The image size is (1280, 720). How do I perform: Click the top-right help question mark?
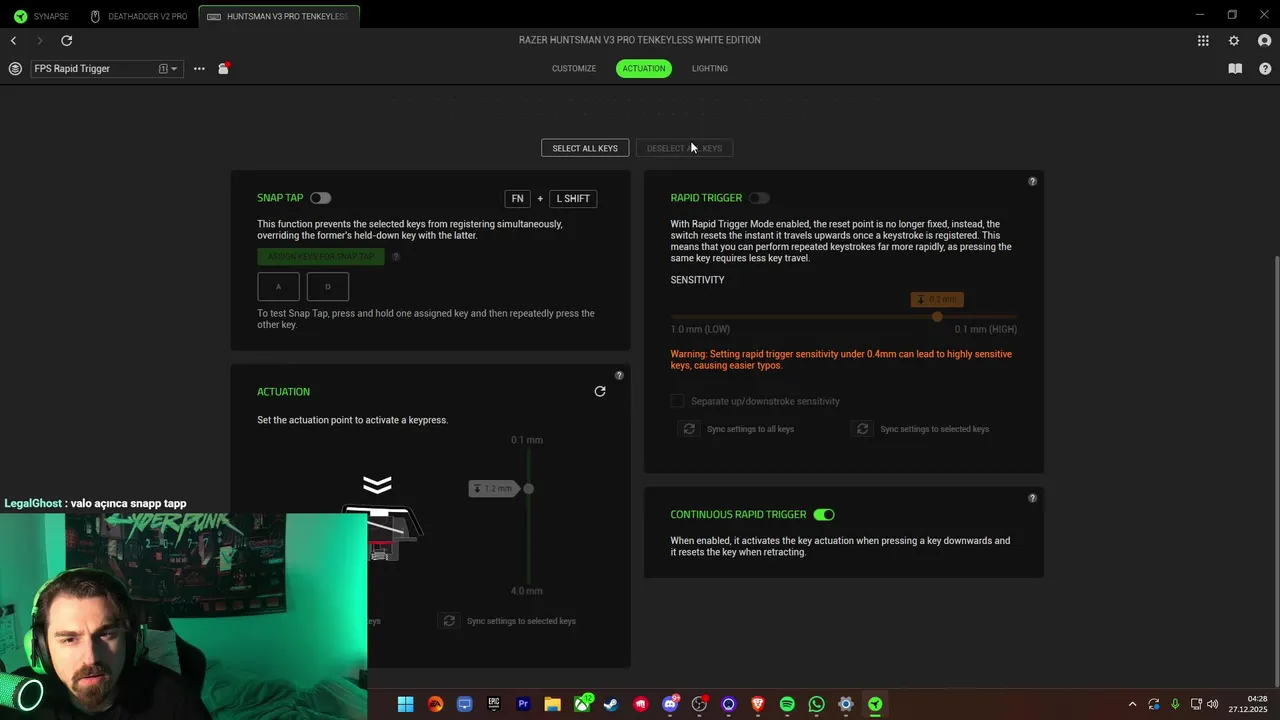point(1265,69)
